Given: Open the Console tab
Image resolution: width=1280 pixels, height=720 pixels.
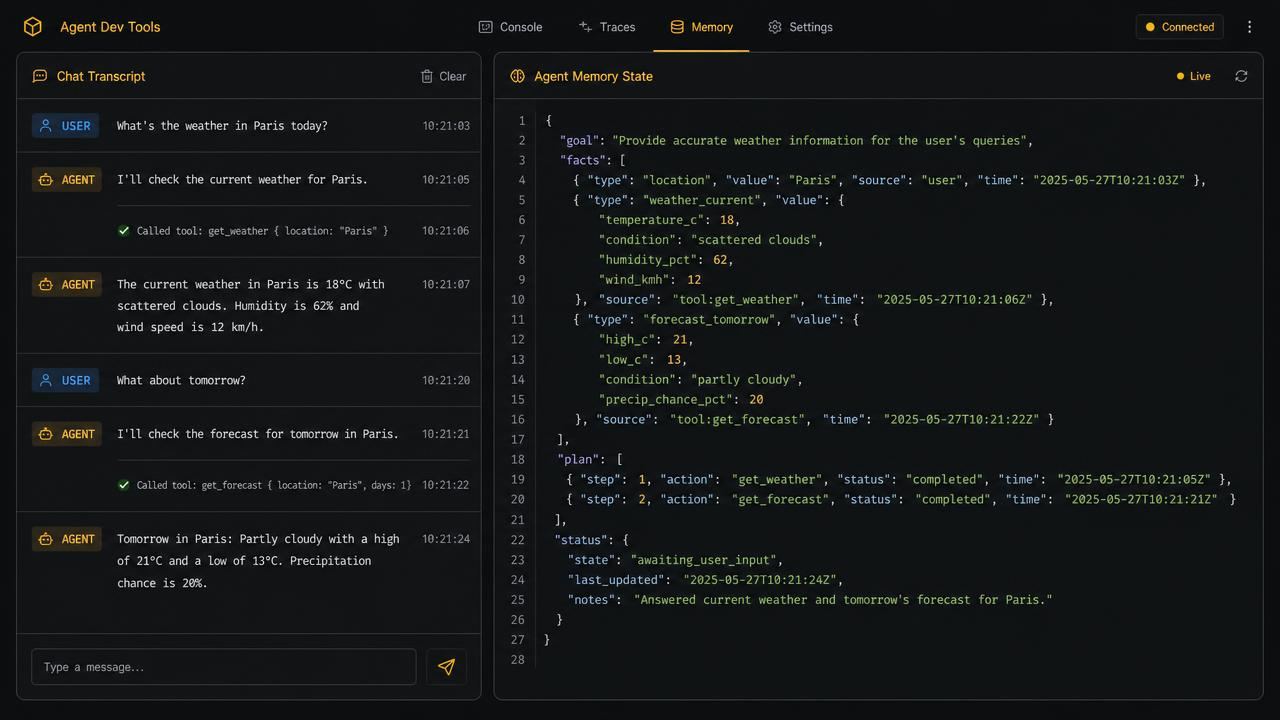Looking at the screenshot, I should 510,27.
